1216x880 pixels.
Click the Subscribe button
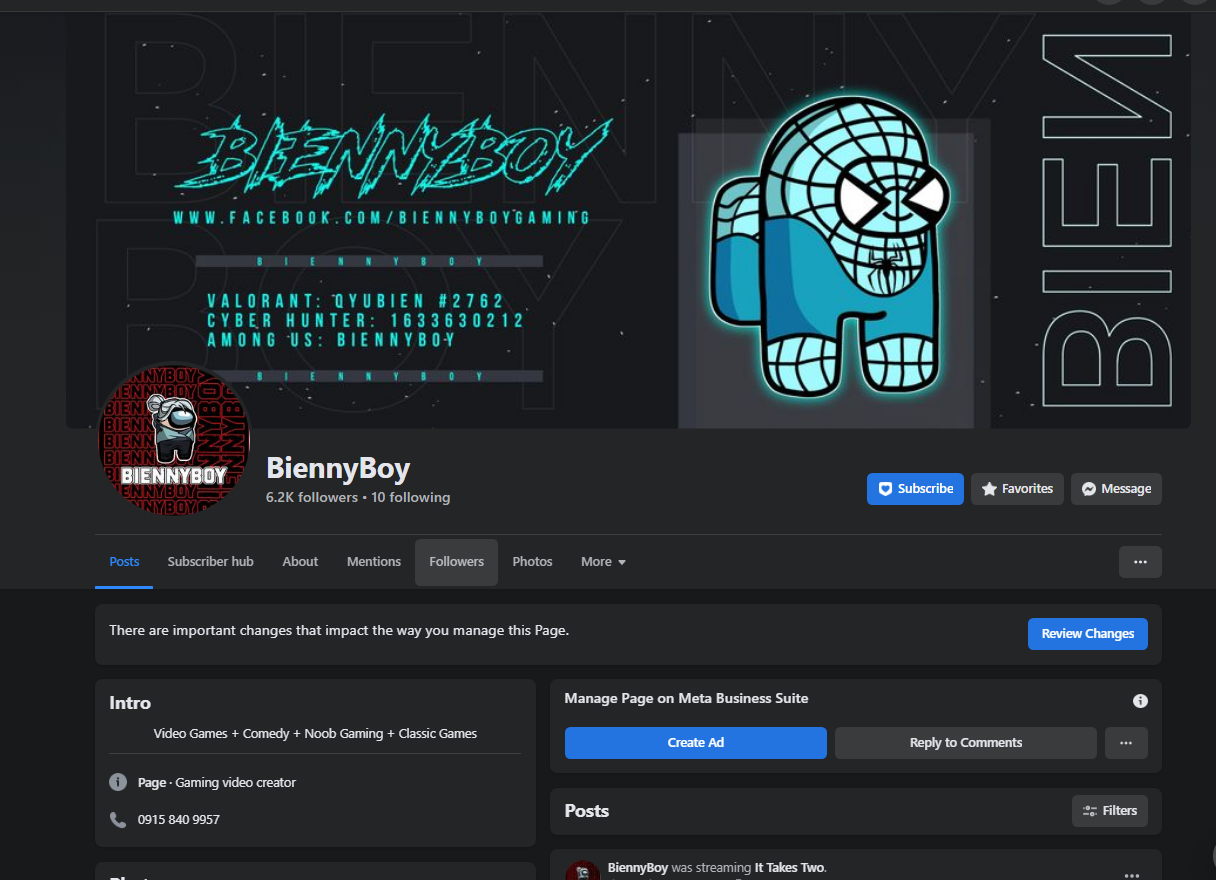pos(915,489)
